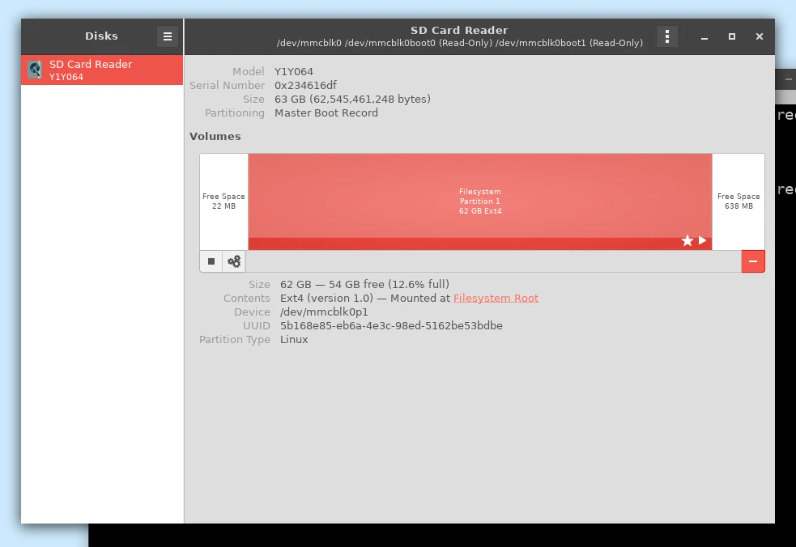Open the Disks hamburger application menu

[x=168, y=37]
